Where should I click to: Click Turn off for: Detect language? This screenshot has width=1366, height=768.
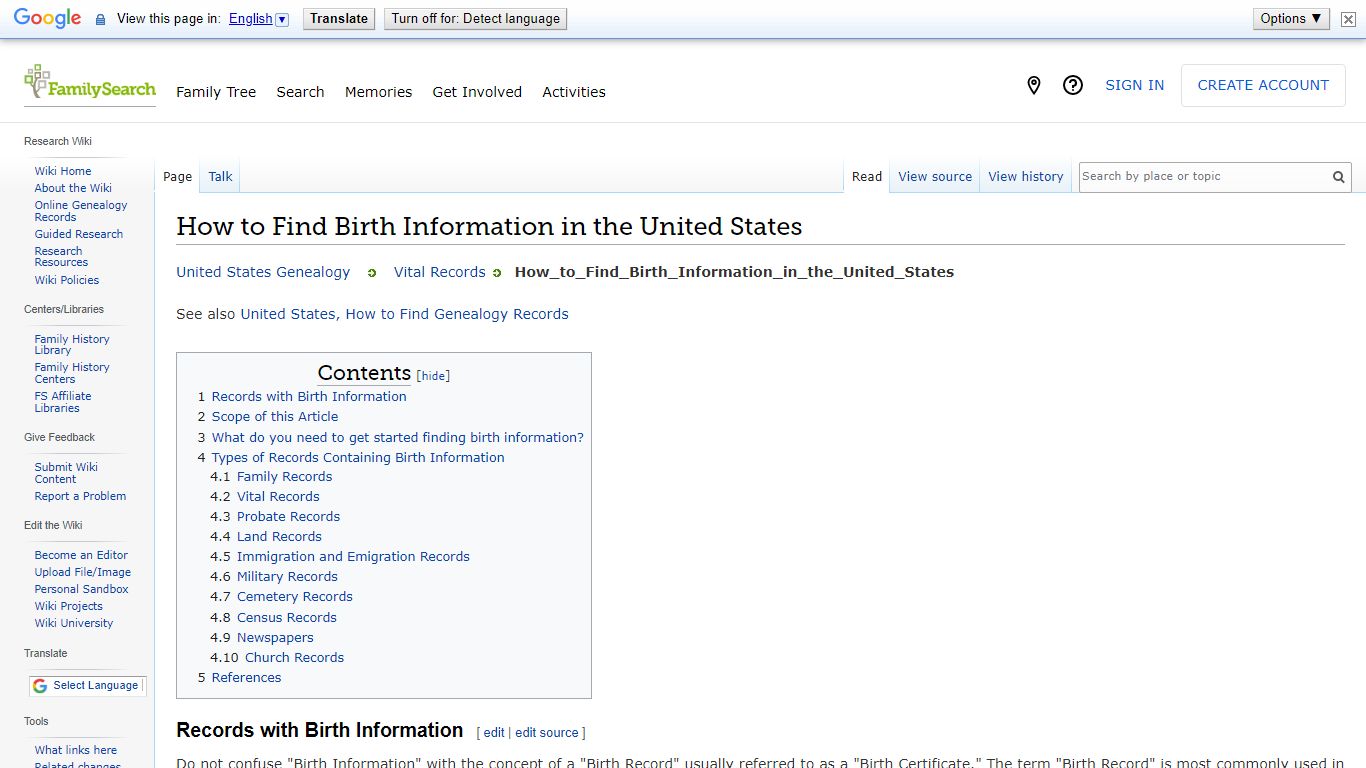476,19
